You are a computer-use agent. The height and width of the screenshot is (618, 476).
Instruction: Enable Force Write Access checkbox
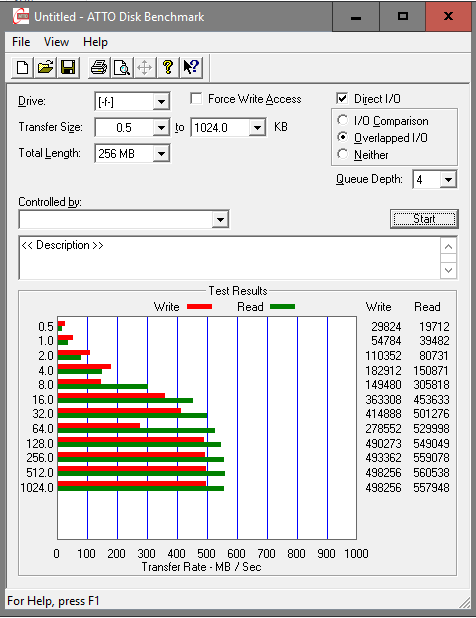click(x=196, y=99)
